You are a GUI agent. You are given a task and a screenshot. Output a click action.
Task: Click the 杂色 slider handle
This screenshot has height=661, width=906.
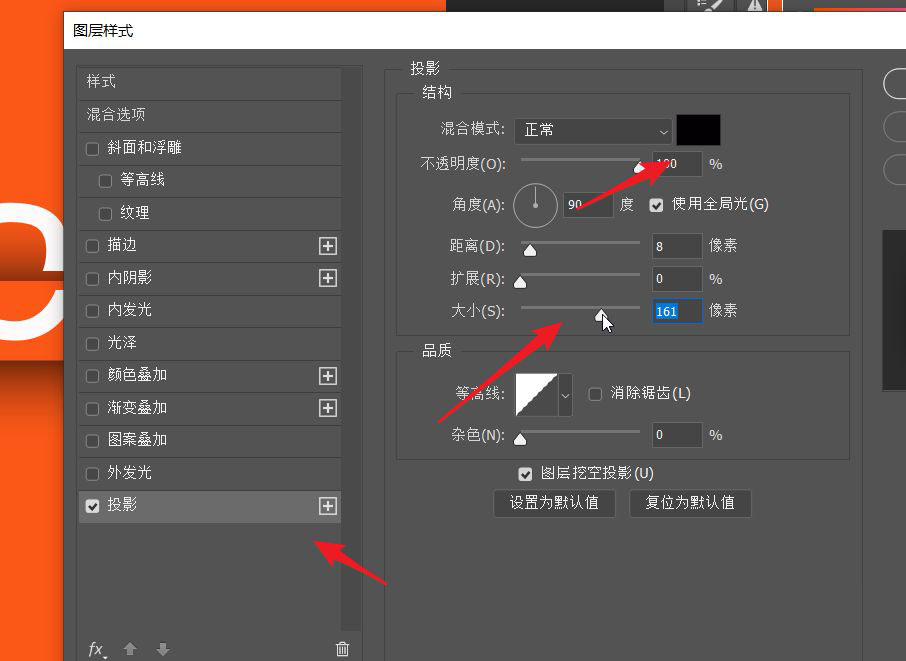(x=520, y=440)
